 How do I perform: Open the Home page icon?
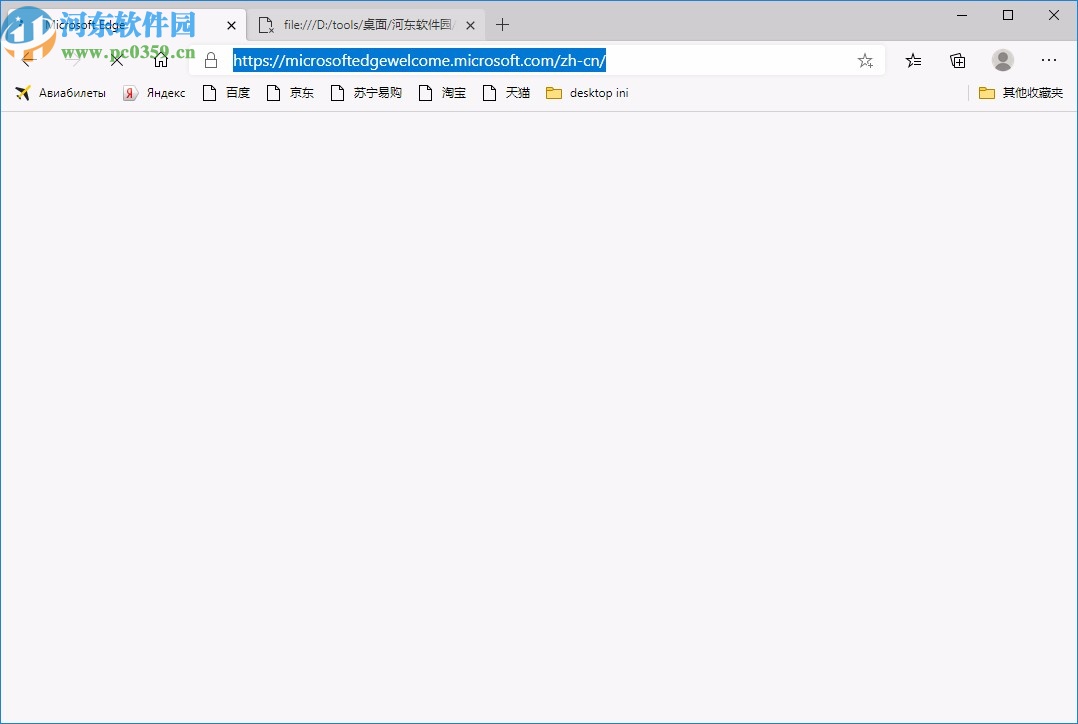click(161, 61)
